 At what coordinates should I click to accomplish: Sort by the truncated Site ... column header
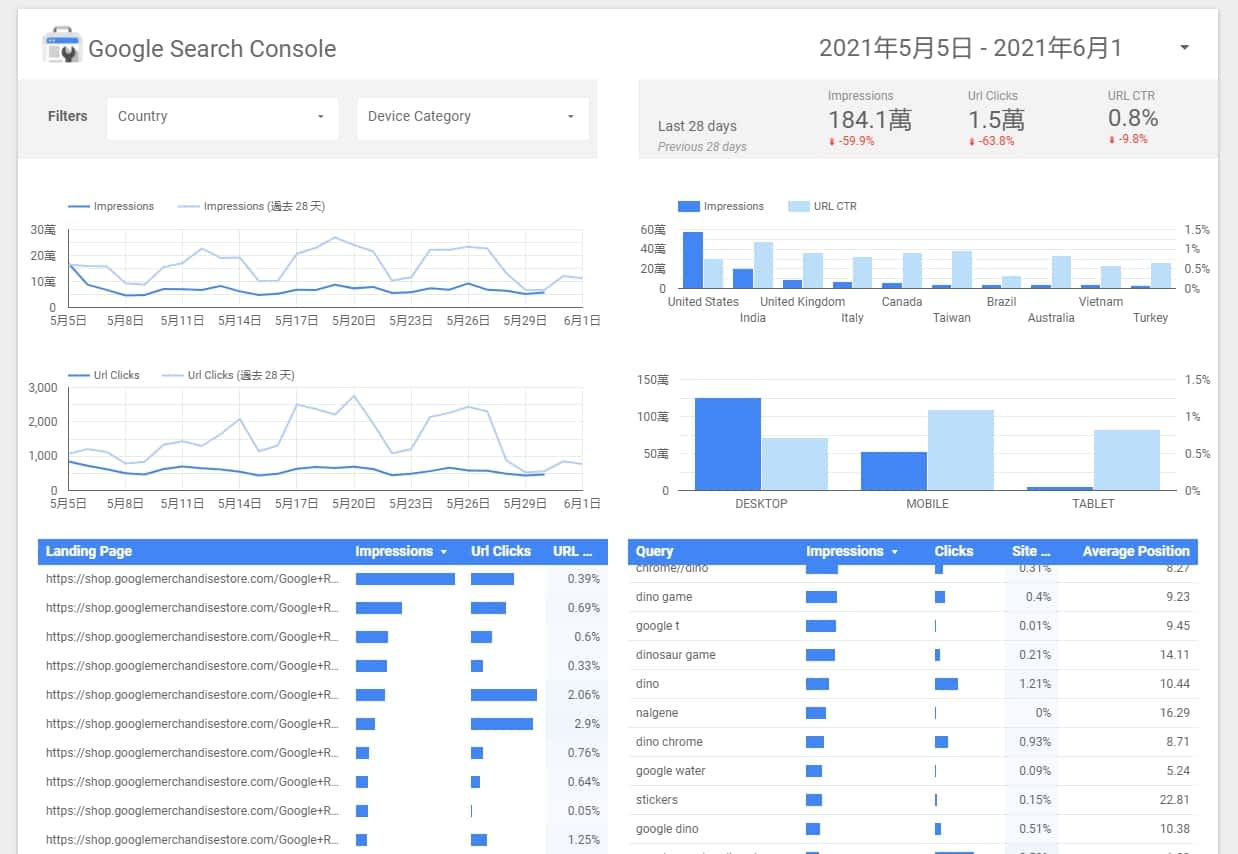click(x=1031, y=552)
